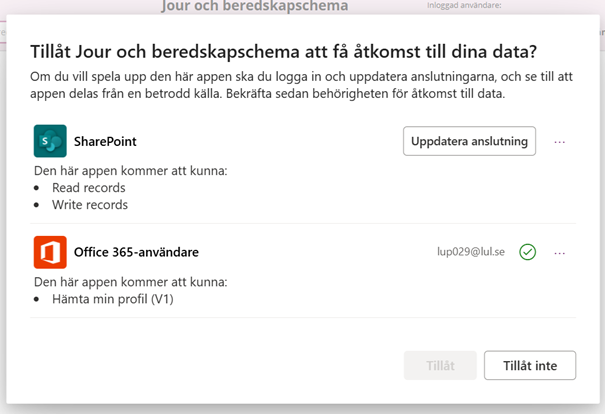Select the lup029@lul.se account text

click(x=471, y=252)
